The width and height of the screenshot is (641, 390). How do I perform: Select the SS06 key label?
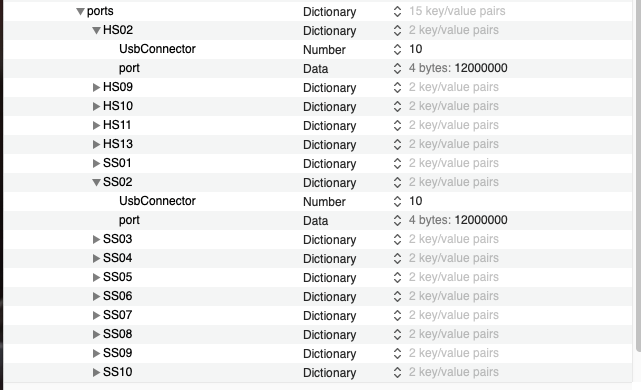(118, 296)
